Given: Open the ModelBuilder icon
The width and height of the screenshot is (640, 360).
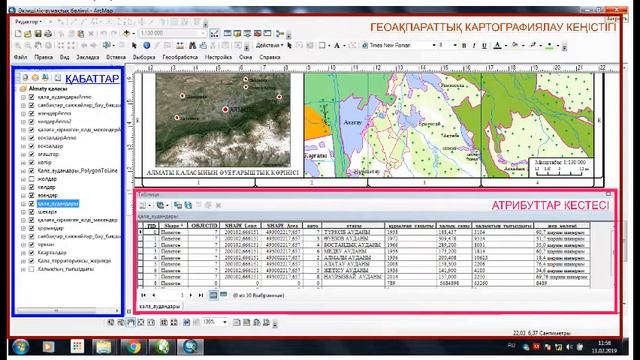Looking at the screenshot, I should 280,34.
